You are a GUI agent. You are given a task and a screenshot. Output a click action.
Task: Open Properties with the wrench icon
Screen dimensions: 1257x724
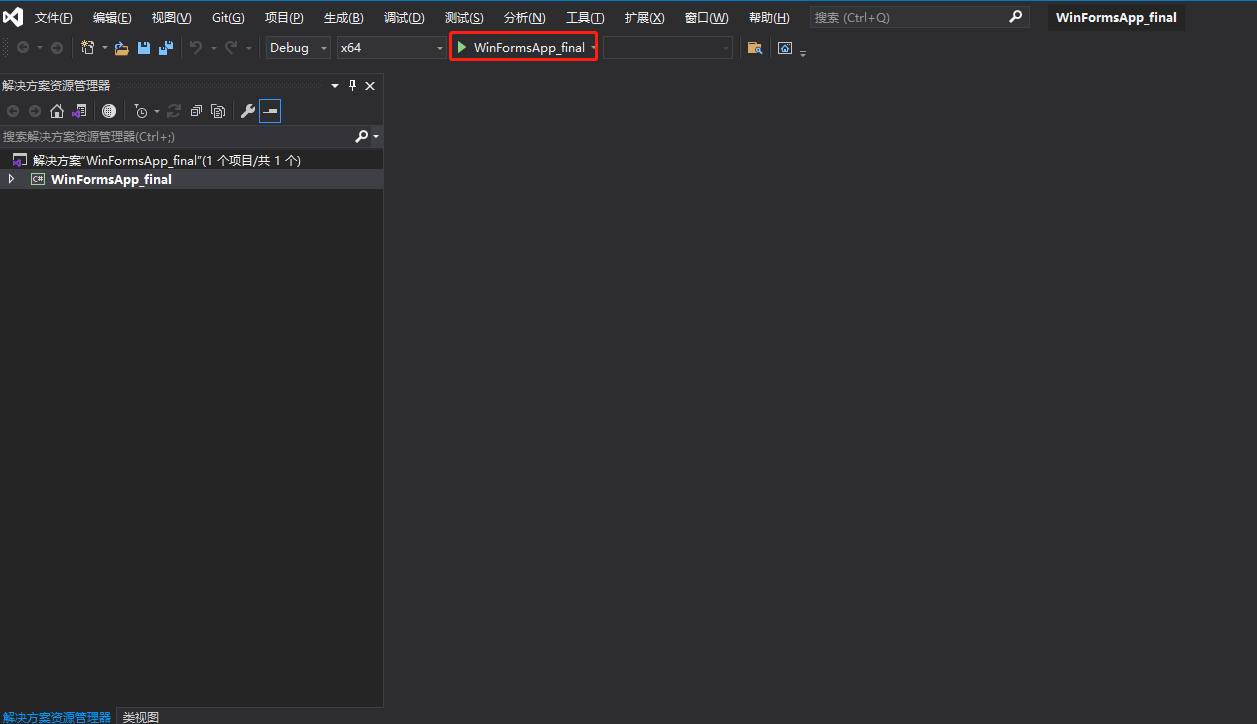pyautogui.click(x=248, y=111)
